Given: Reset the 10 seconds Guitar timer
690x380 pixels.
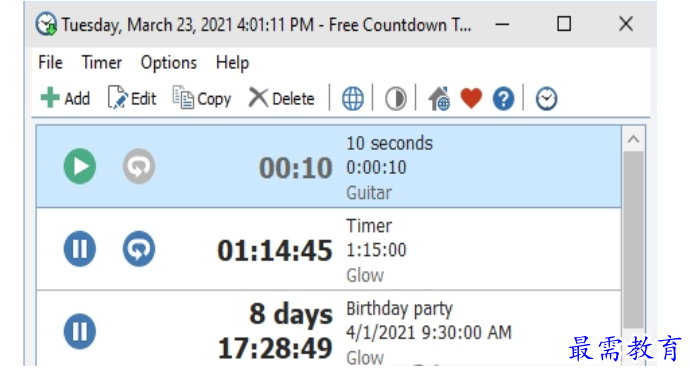Looking at the screenshot, I should point(139,166).
